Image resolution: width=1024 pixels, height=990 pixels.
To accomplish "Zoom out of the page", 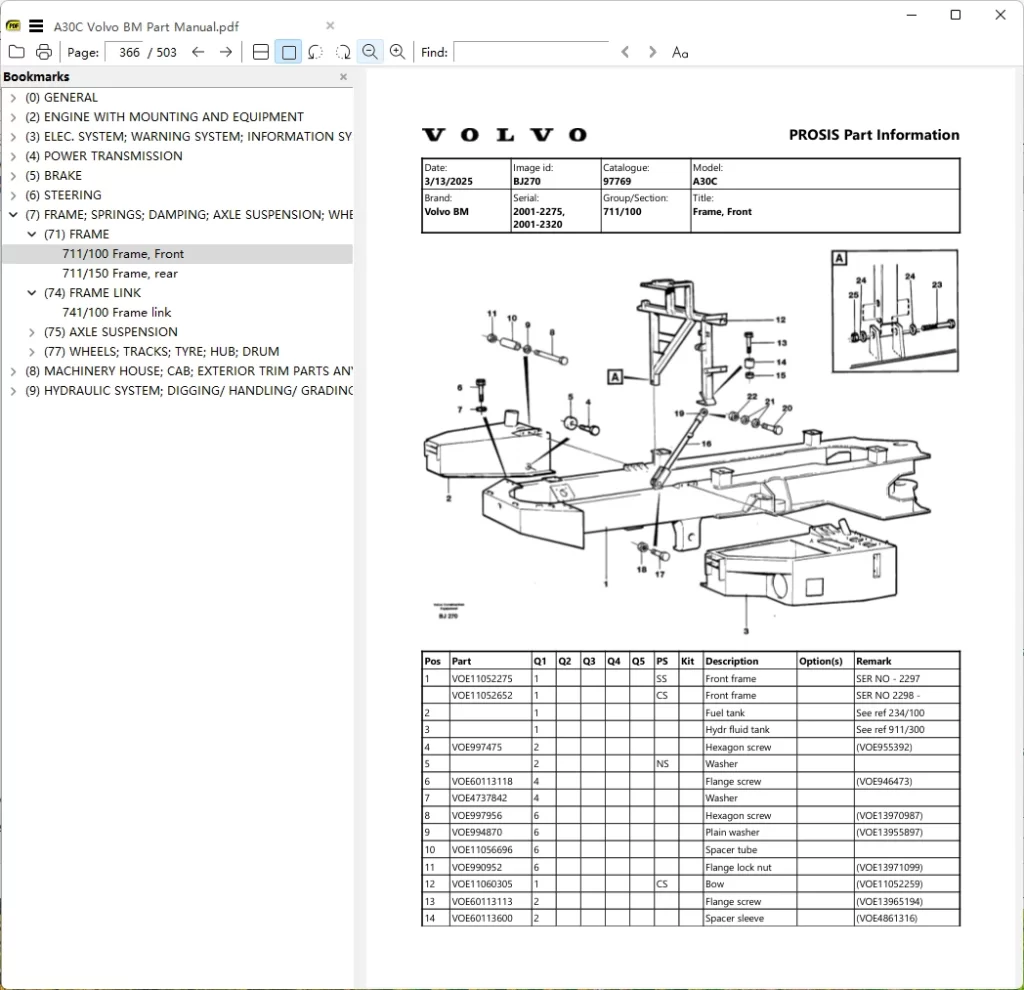I will click(370, 52).
